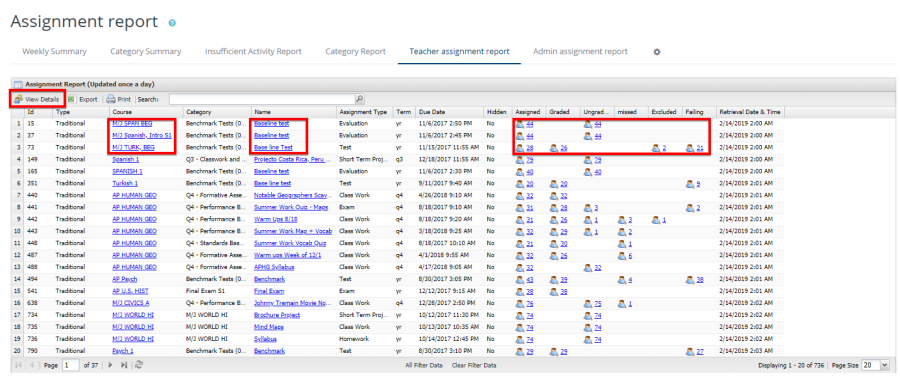Click graded students icon for M/J TURK, BEG
900x392 pixels.
[x=554, y=148]
